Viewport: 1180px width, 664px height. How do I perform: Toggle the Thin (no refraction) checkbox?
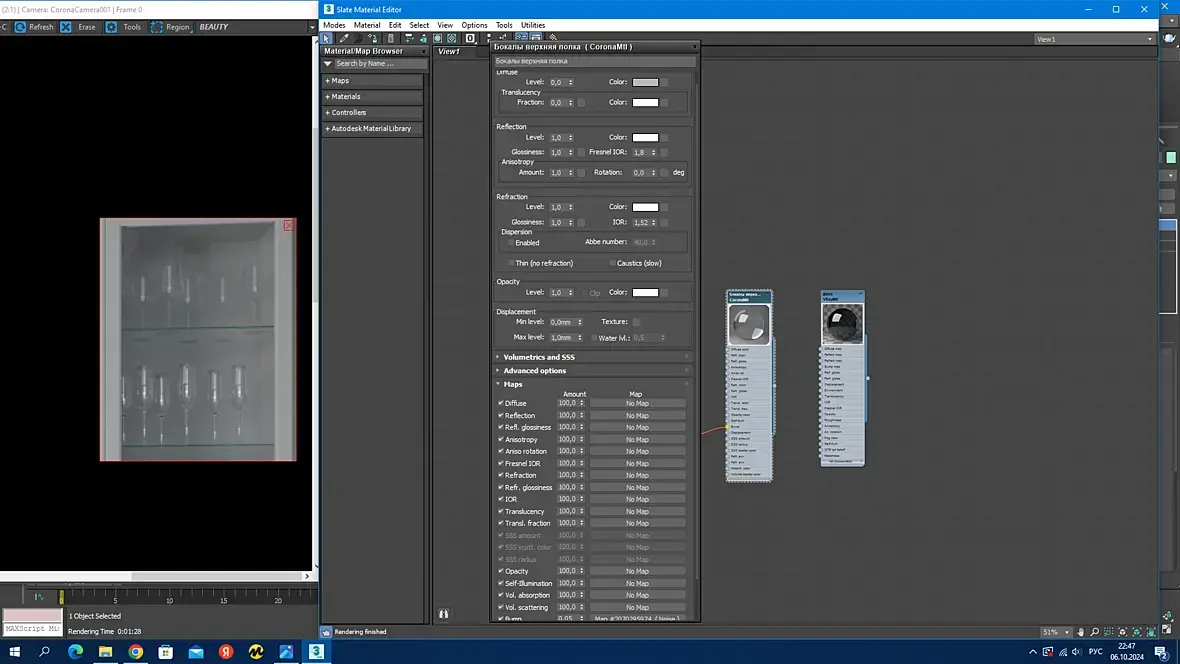511,263
